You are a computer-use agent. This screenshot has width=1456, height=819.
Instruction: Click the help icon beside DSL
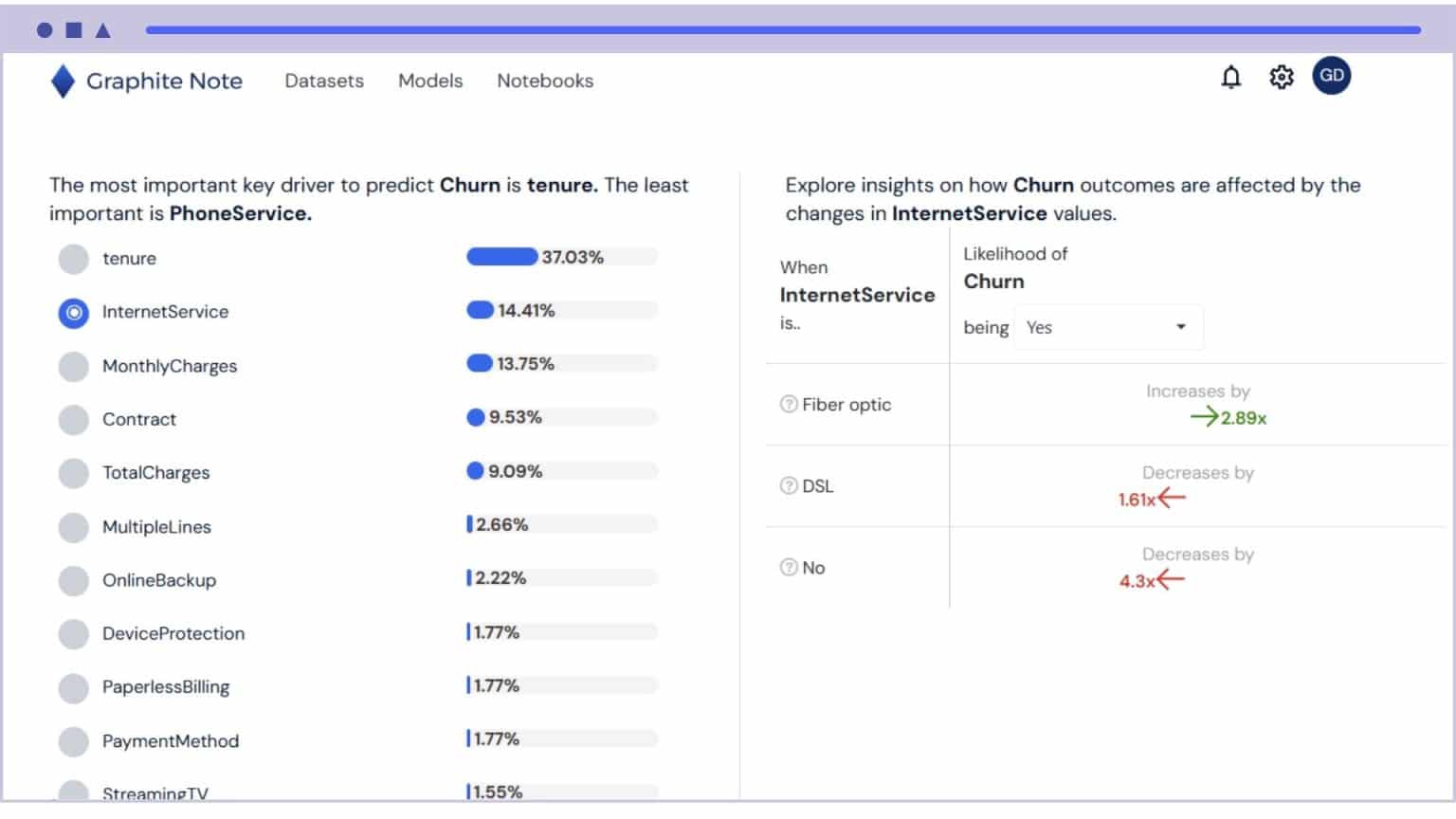click(790, 486)
